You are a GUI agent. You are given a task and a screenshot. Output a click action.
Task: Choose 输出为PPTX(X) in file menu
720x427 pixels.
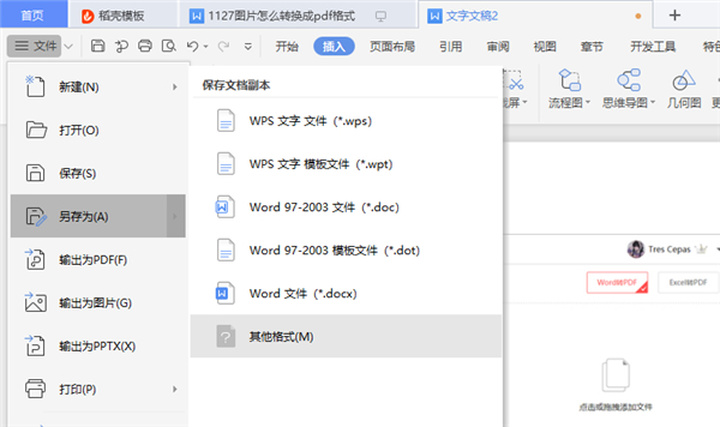(98, 346)
